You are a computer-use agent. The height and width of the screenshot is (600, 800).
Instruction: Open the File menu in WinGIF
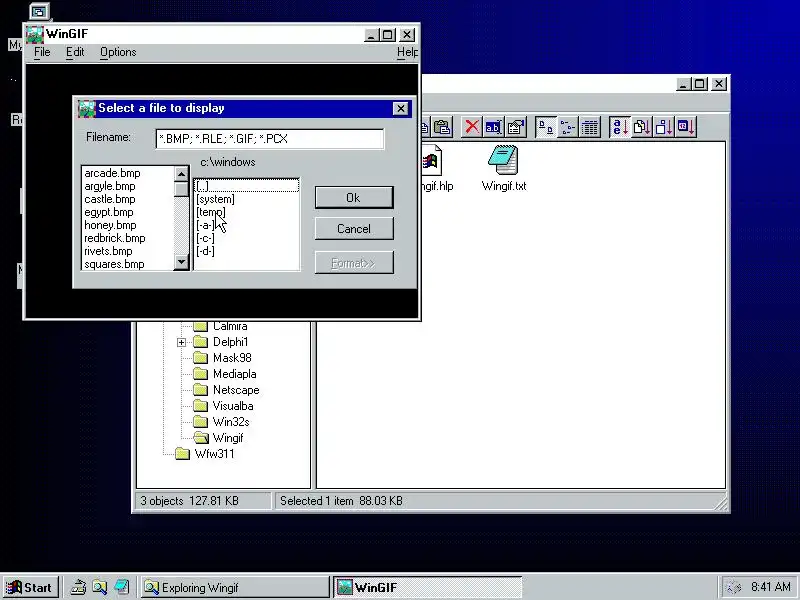coord(42,52)
